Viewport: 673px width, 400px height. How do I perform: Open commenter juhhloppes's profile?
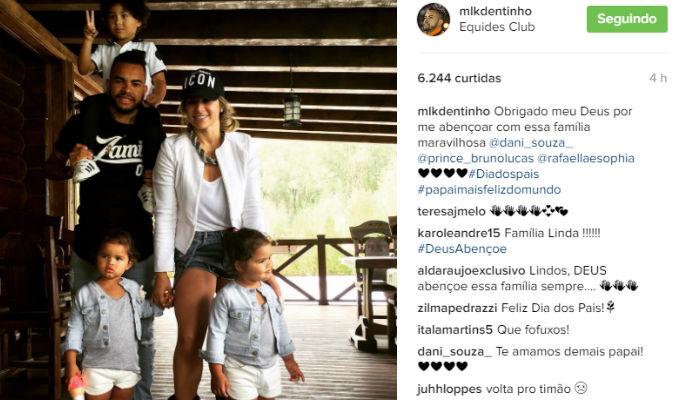[x=450, y=389]
